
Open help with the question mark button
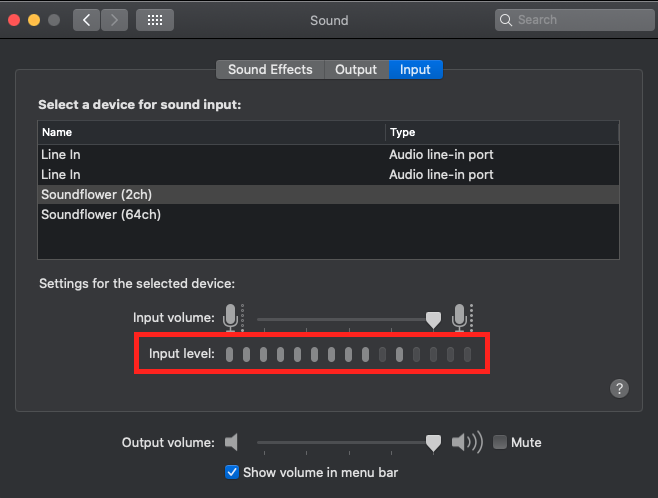point(619,388)
